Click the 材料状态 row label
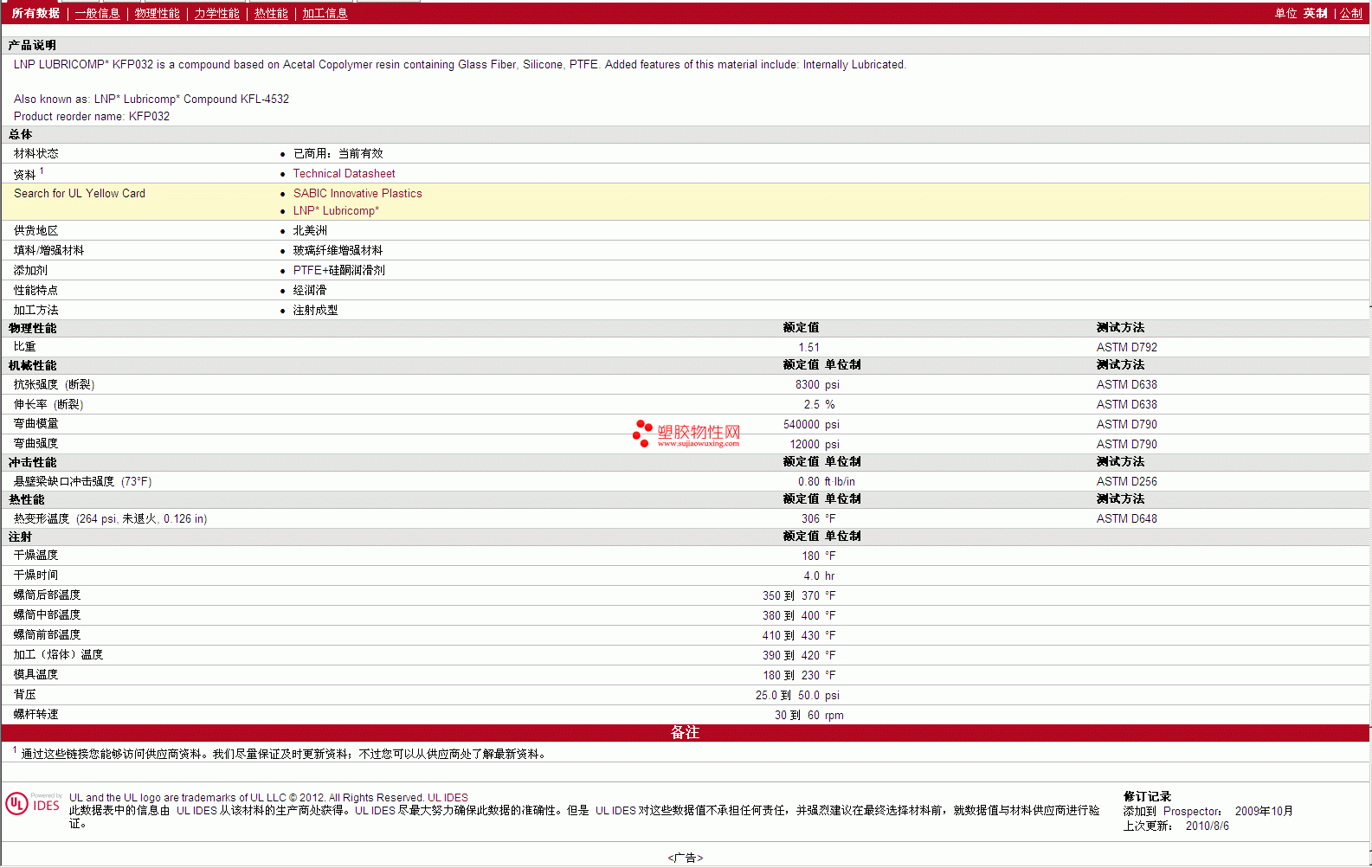The image size is (1372, 868). click(x=35, y=154)
